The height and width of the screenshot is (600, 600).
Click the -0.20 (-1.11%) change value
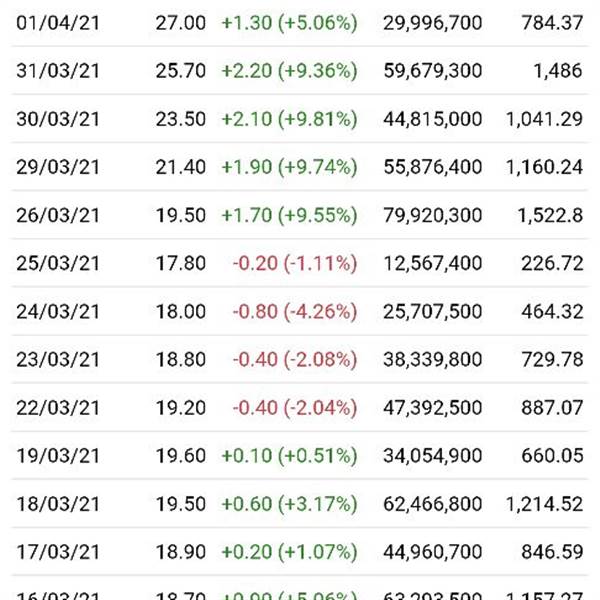coord(295,263)
